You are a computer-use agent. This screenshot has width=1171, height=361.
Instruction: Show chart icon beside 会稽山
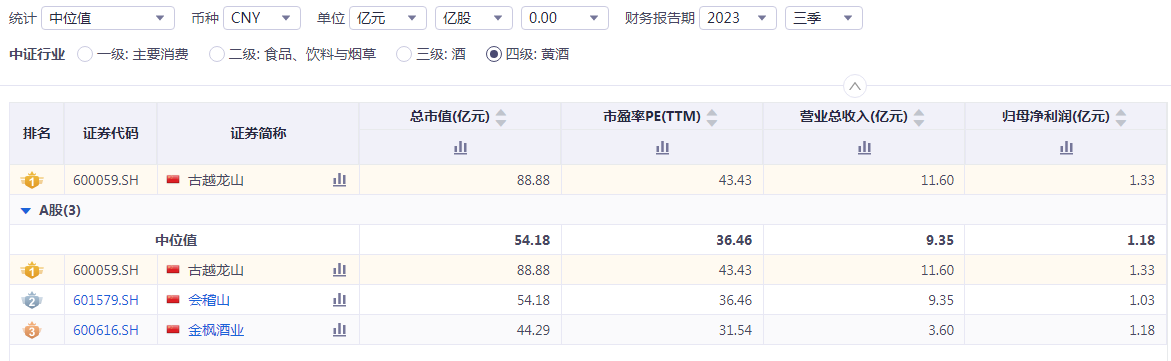pos(340,300)
